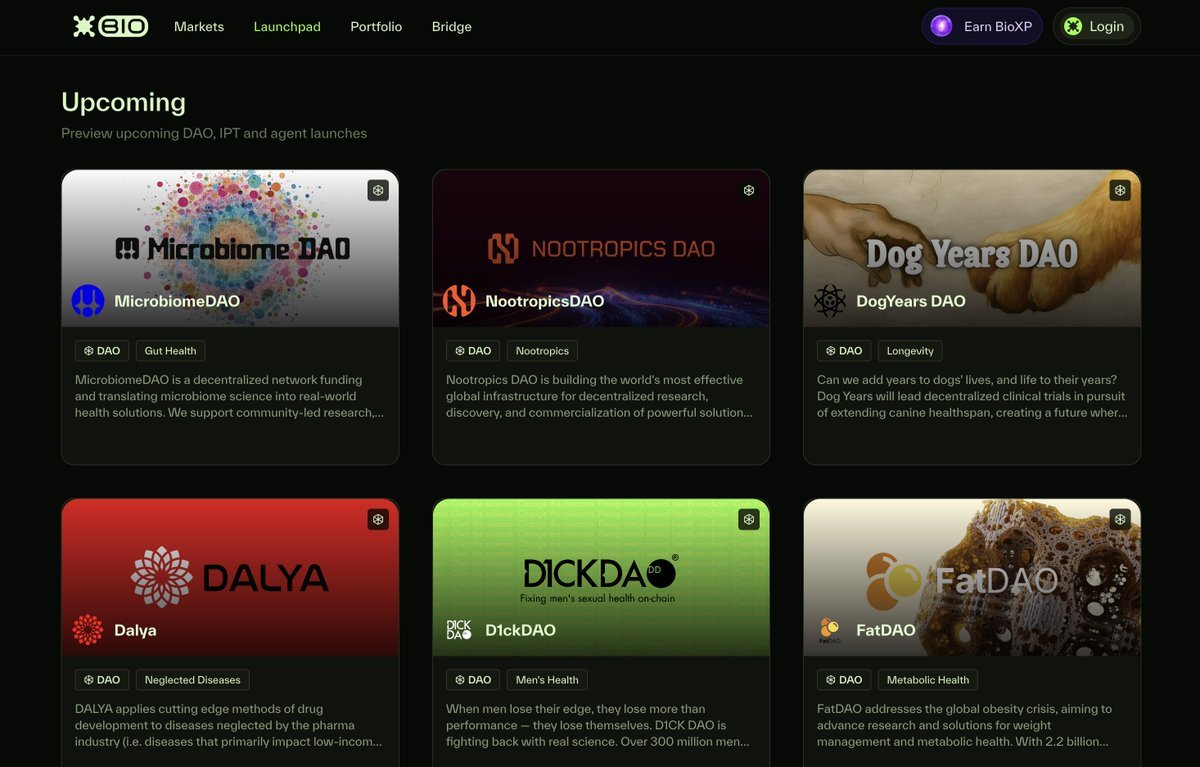This screenshot has width=1200, height=767.
Task: Click the 'Preview upcoming DAO, IPT and agent launches' subtitle
Action: coord(214,133)
